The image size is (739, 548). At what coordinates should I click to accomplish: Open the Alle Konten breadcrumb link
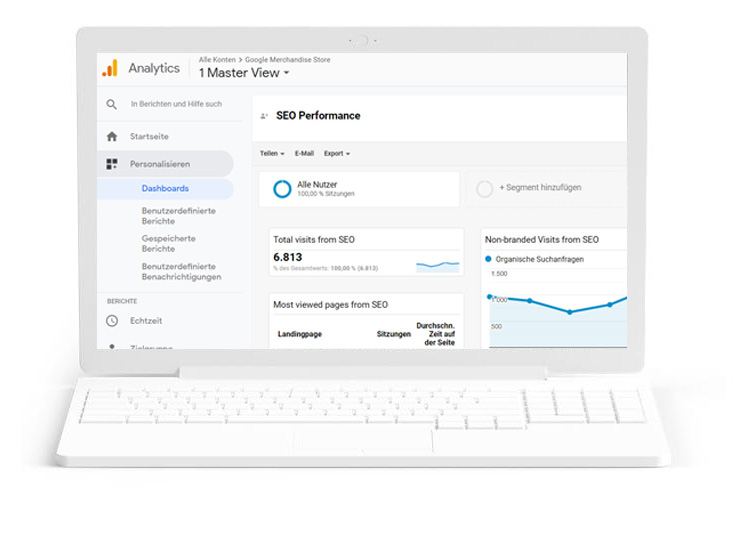click(217, 60)
